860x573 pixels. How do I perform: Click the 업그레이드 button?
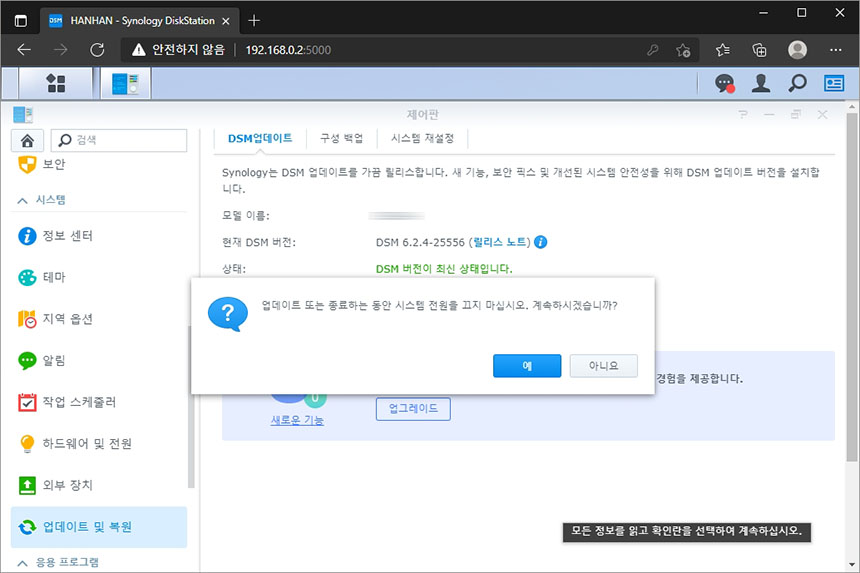click(413, 409)
